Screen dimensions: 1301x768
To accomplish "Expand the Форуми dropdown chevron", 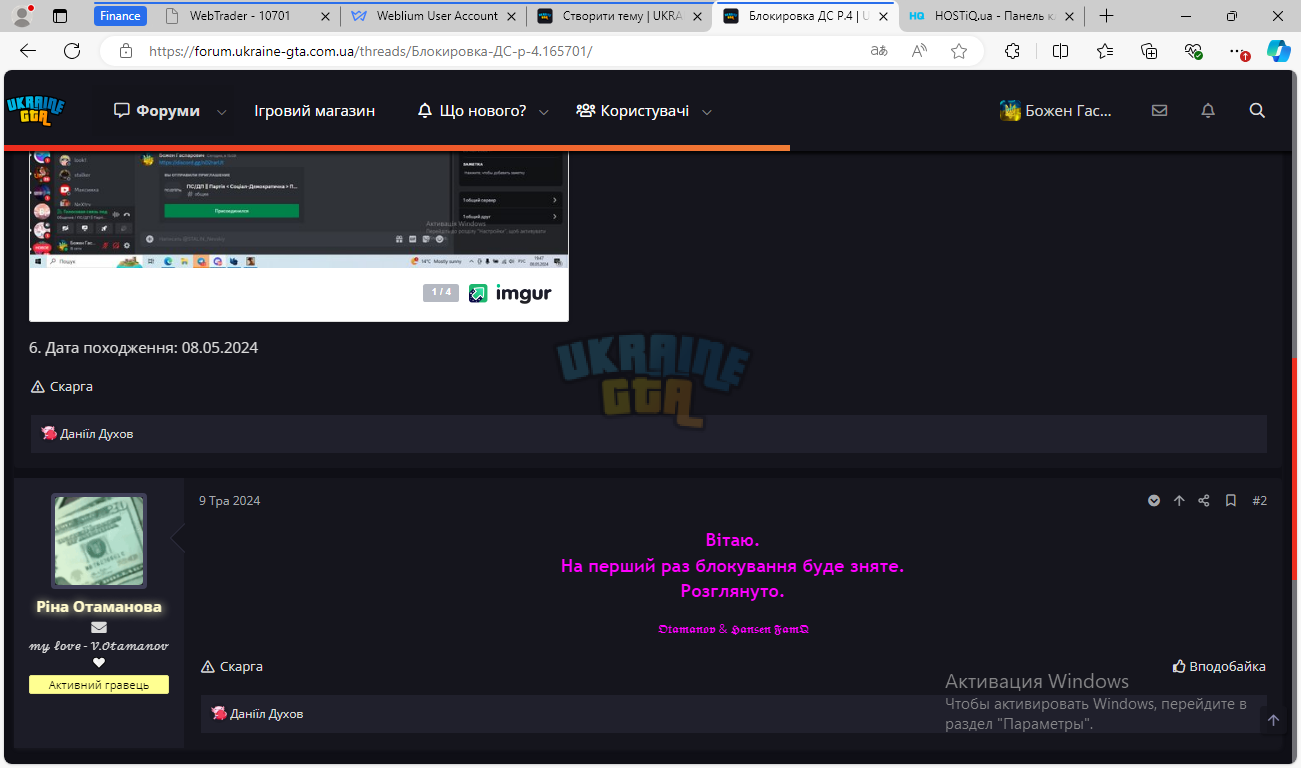I will (x=222, y=112).
